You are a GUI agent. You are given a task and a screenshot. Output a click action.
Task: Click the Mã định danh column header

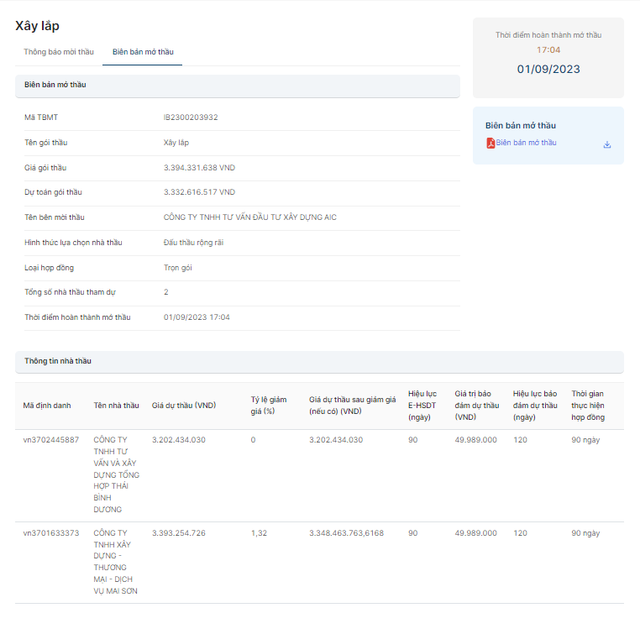pos(47,405)
